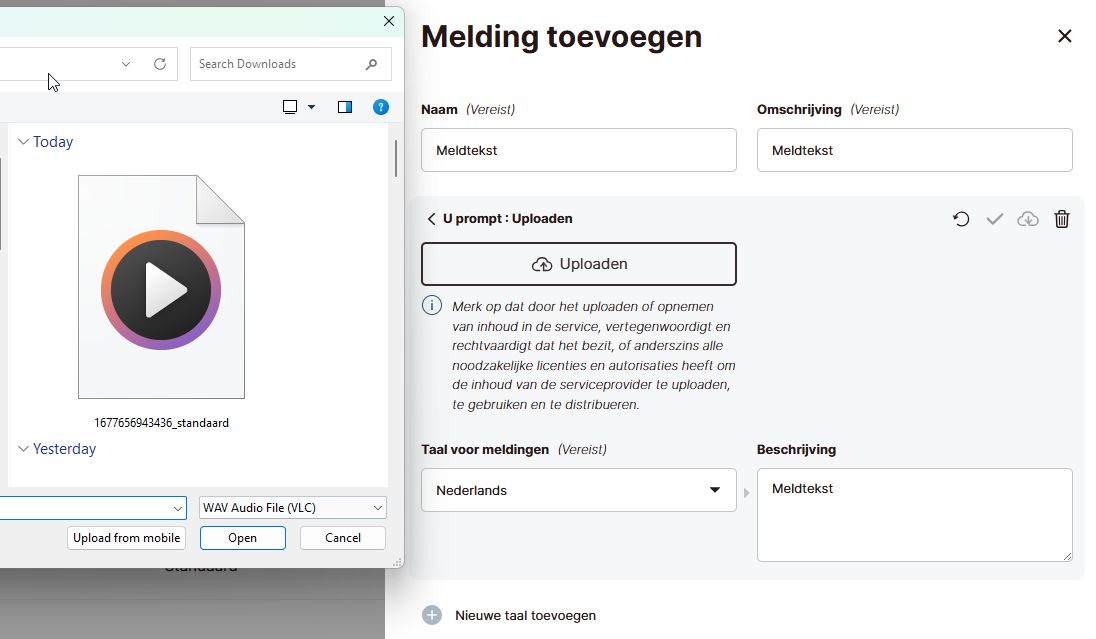Toggle the preview pane icon
This screenshot has height=639, width=1096.
345,107
